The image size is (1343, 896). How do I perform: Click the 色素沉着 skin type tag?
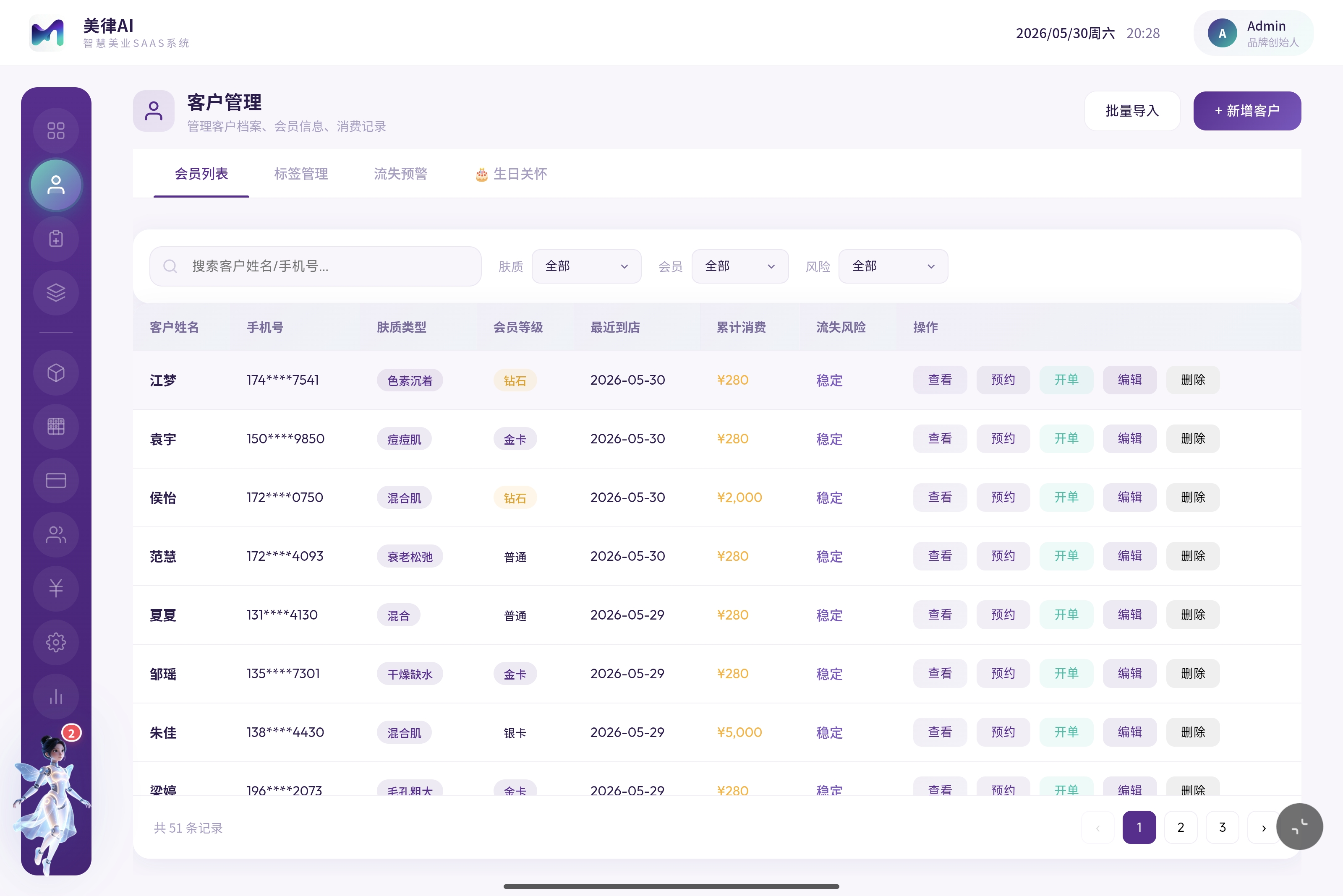tap(410, 380)
